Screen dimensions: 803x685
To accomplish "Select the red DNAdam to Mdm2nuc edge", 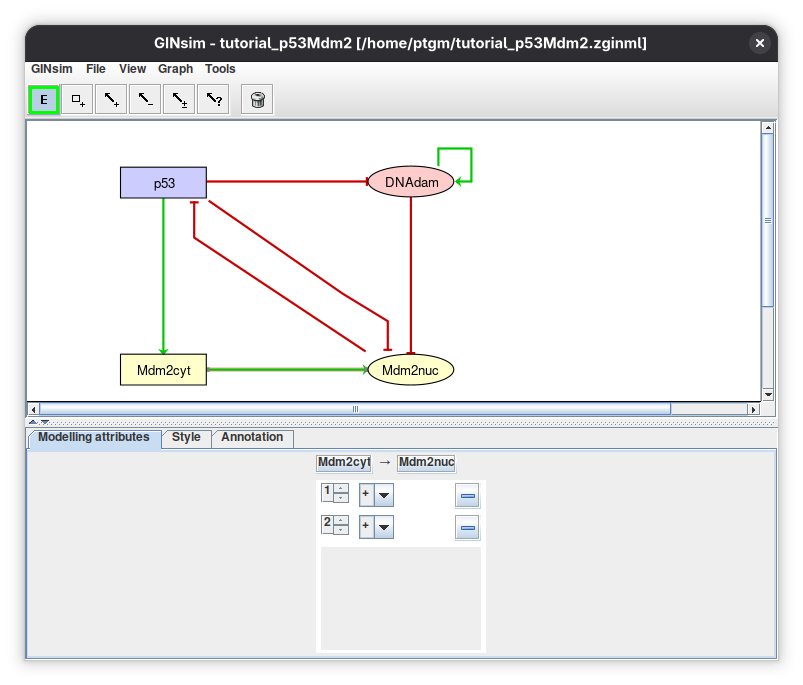I will [411, 276].
